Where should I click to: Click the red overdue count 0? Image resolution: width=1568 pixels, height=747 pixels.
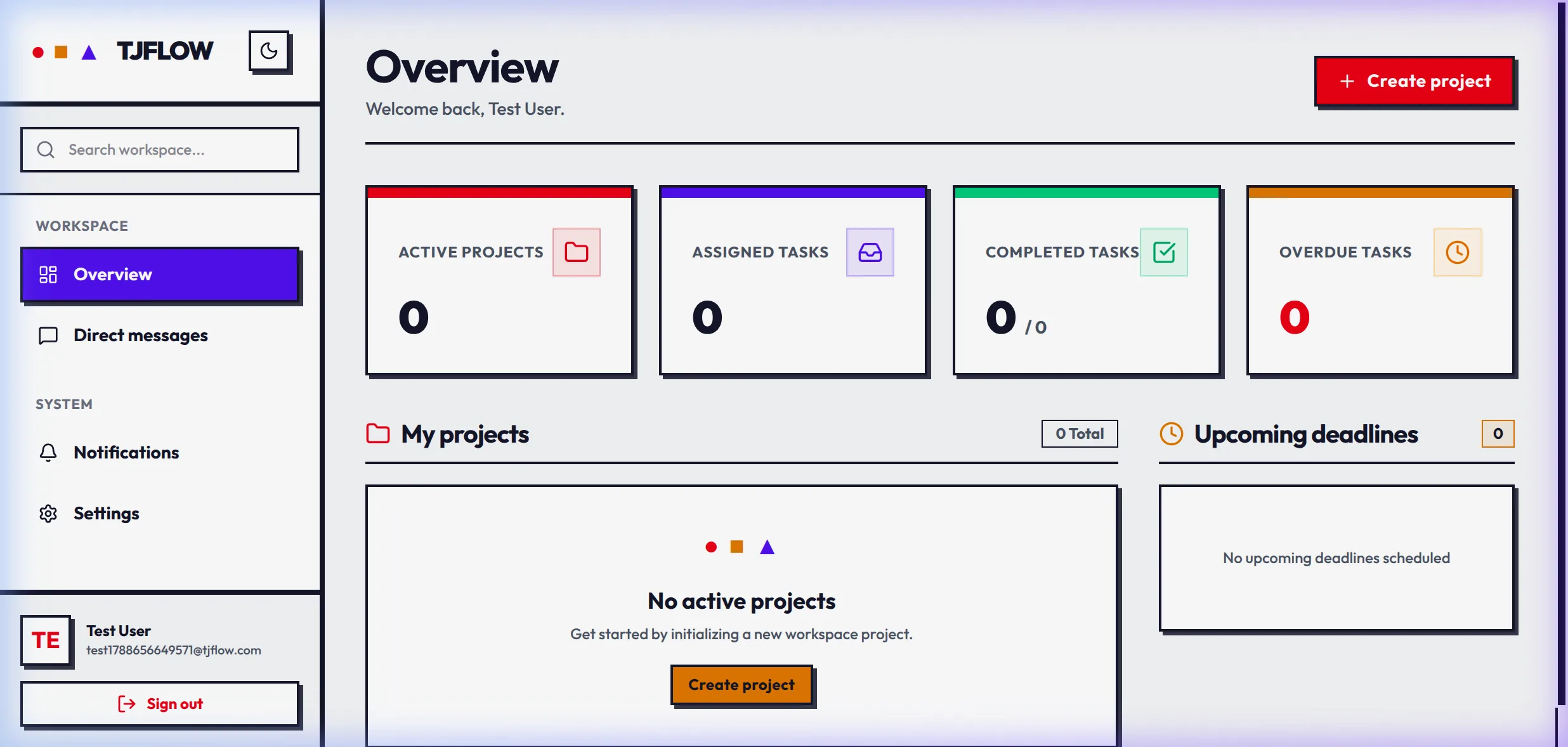1295,318
